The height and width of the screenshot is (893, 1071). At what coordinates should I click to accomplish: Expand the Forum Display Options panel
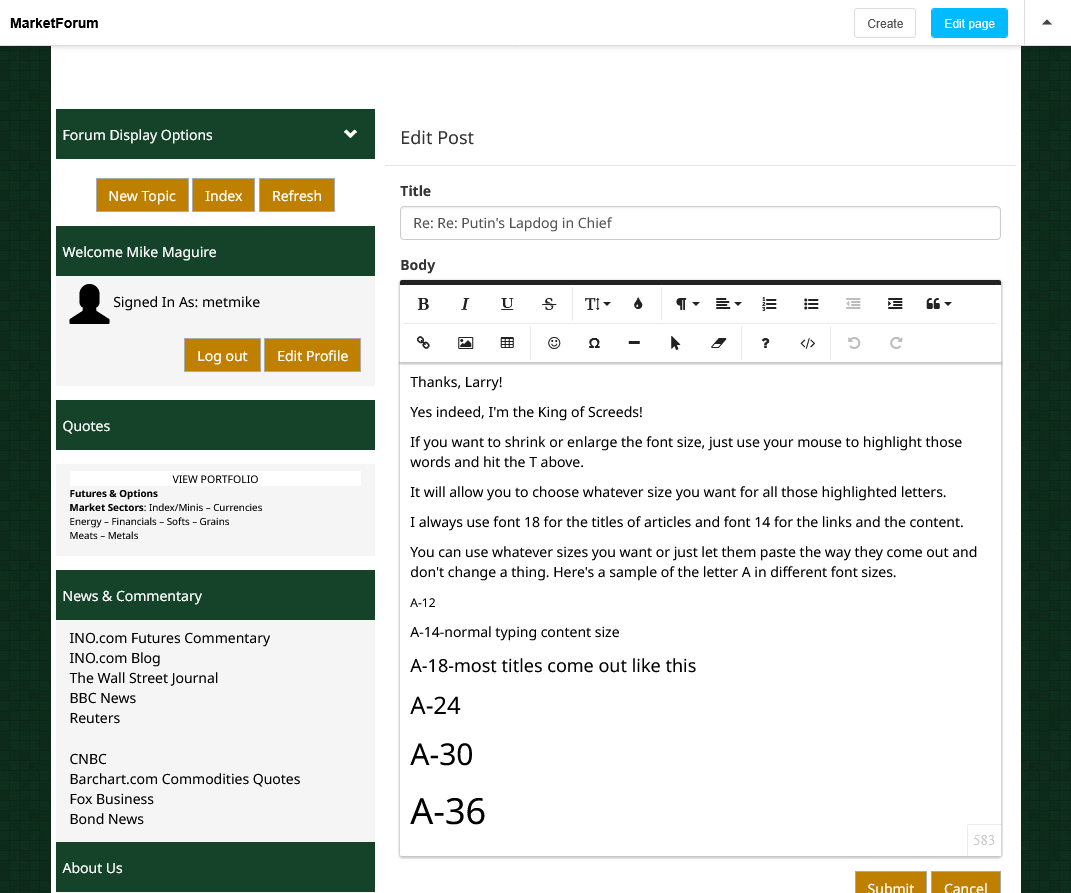click(350, 134)
